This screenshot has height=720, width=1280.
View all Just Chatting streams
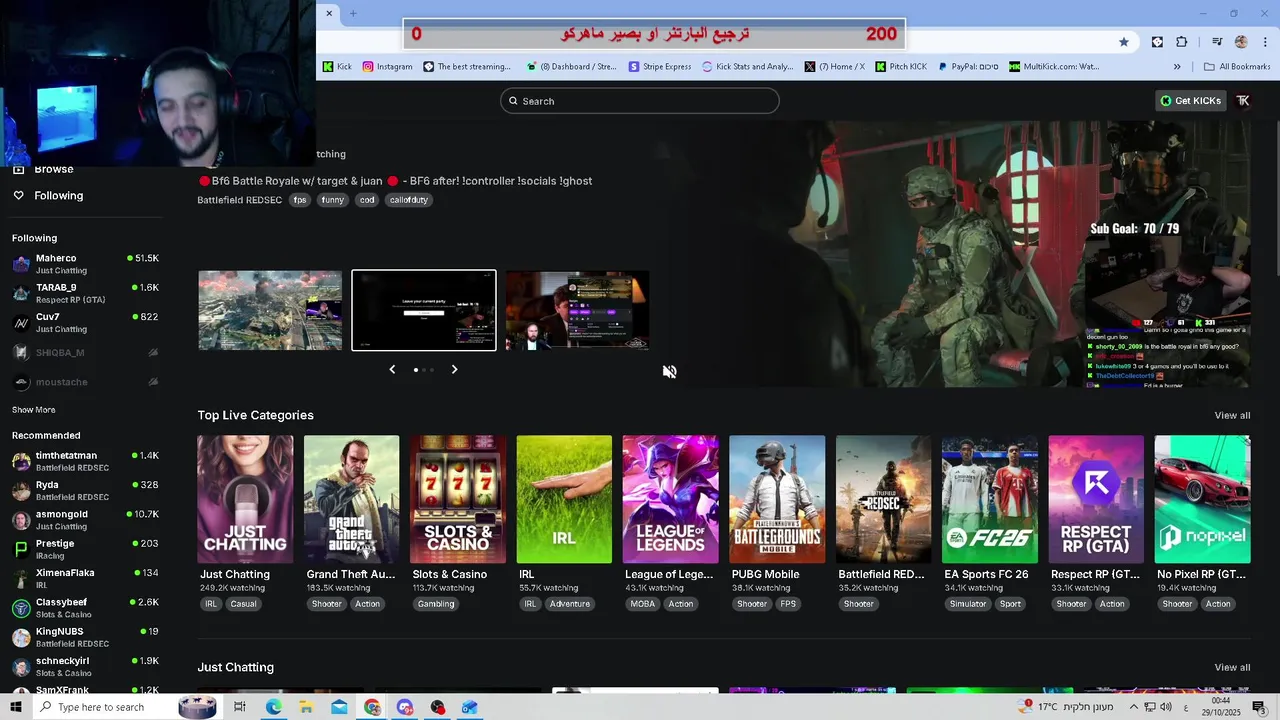1232,668
